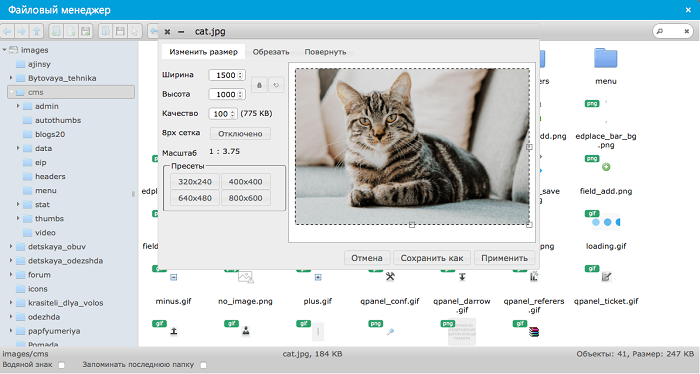Select the qpanel_darrow.gif file icon
The height and width of the screenshot is (374, 700).
(462, 277)
